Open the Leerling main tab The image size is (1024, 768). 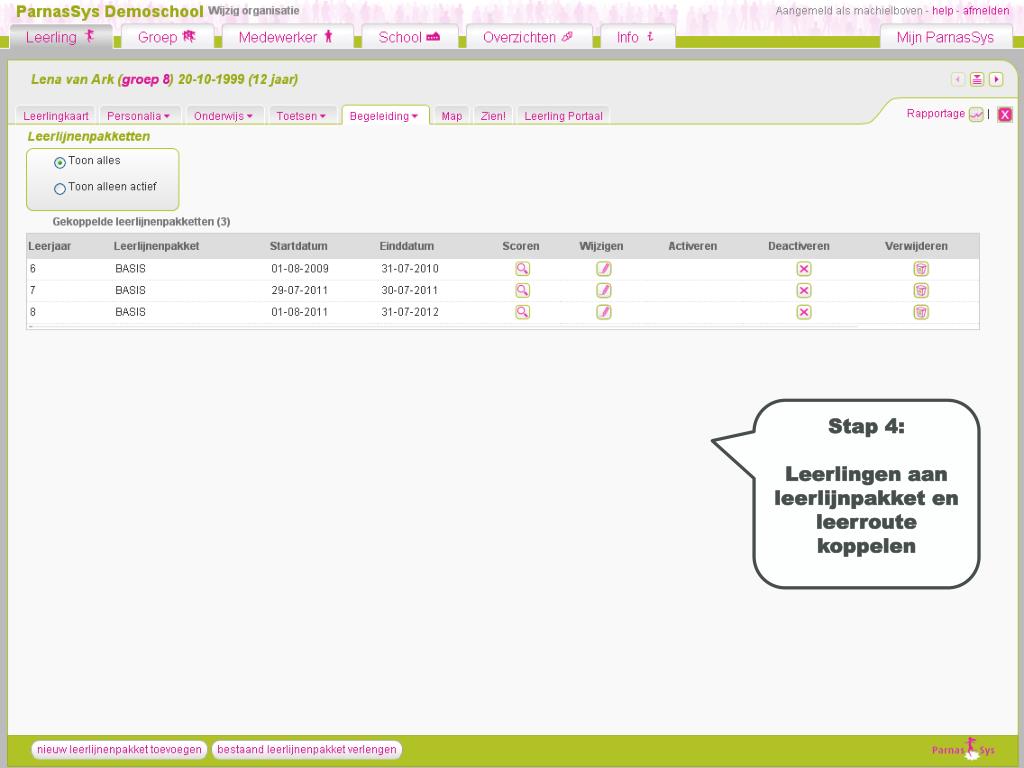point(61,37)
